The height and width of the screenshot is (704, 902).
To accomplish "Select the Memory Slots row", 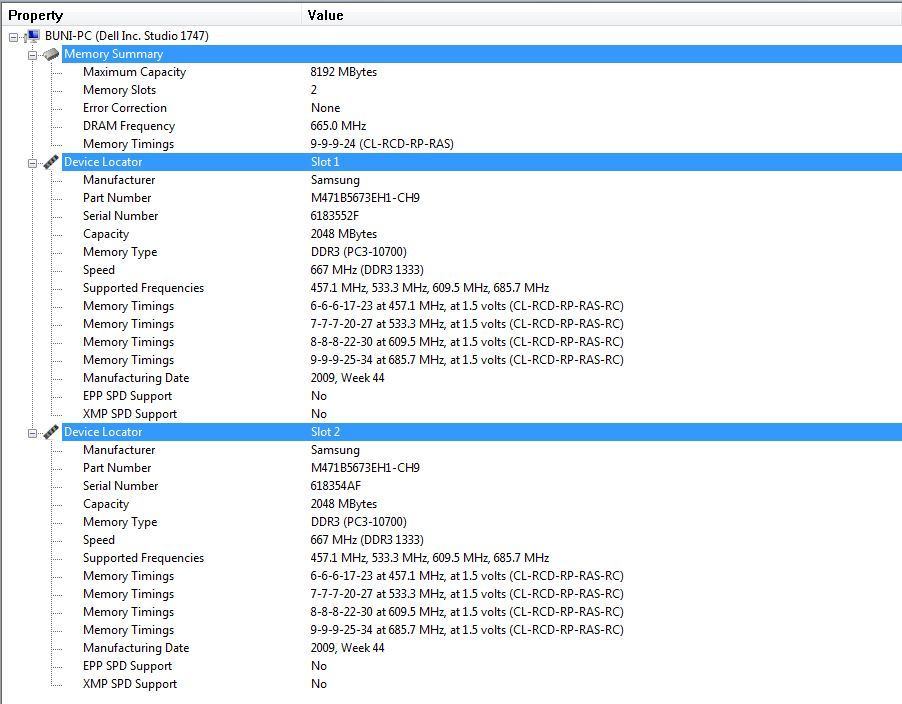I will [x=481, y=90].
